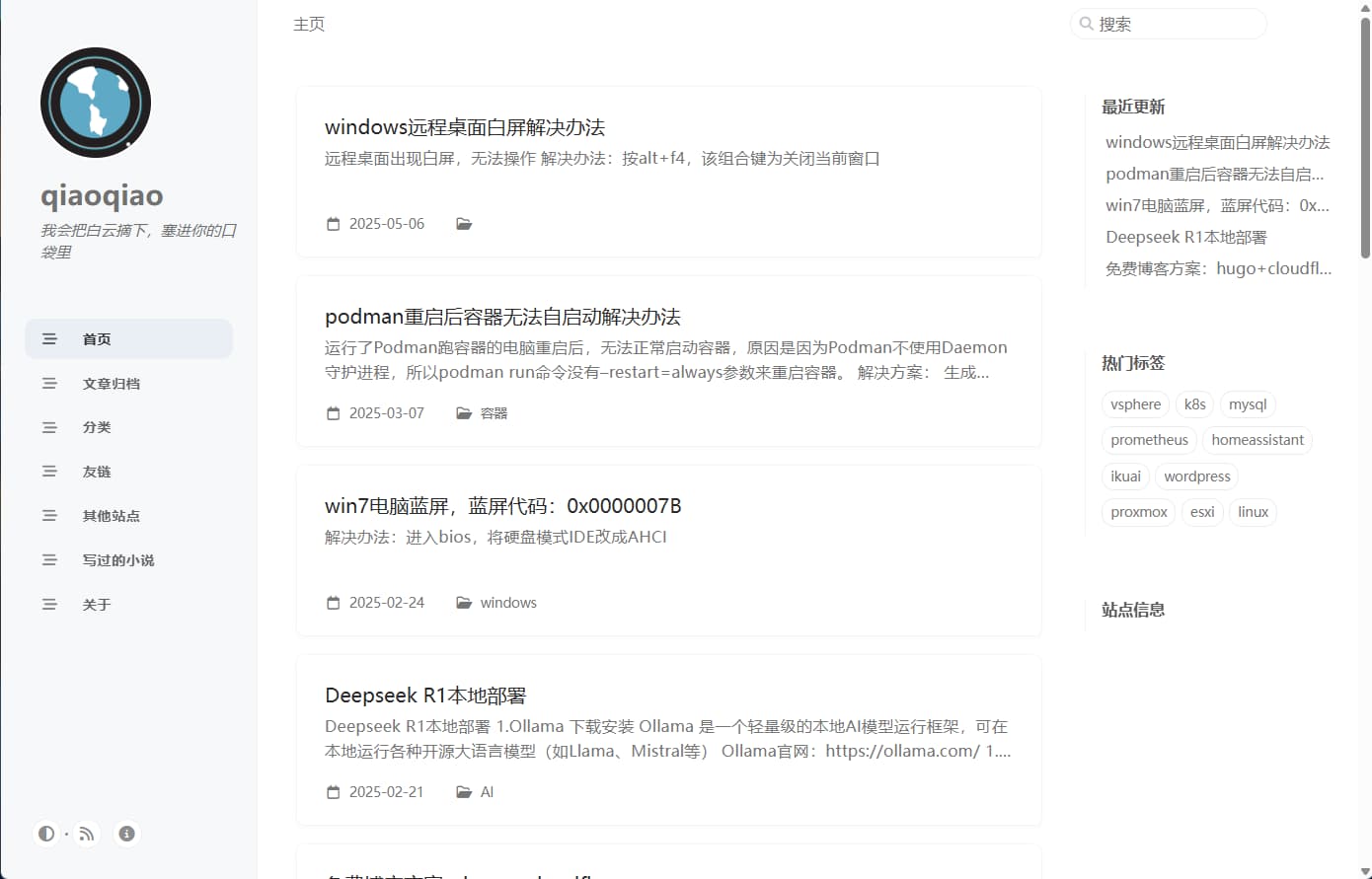Select the prometheus tag
Image resolution: width=1372 pixels, height=879 pixels.
1149,440
